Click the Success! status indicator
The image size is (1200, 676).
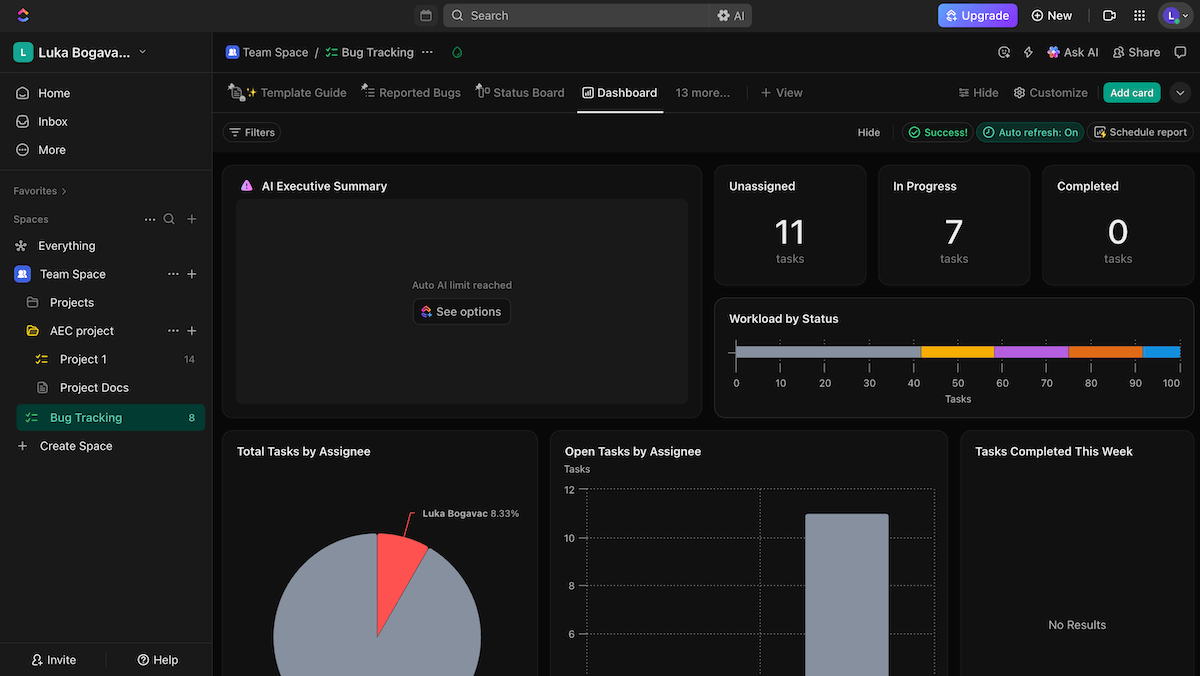pos(937,131)
